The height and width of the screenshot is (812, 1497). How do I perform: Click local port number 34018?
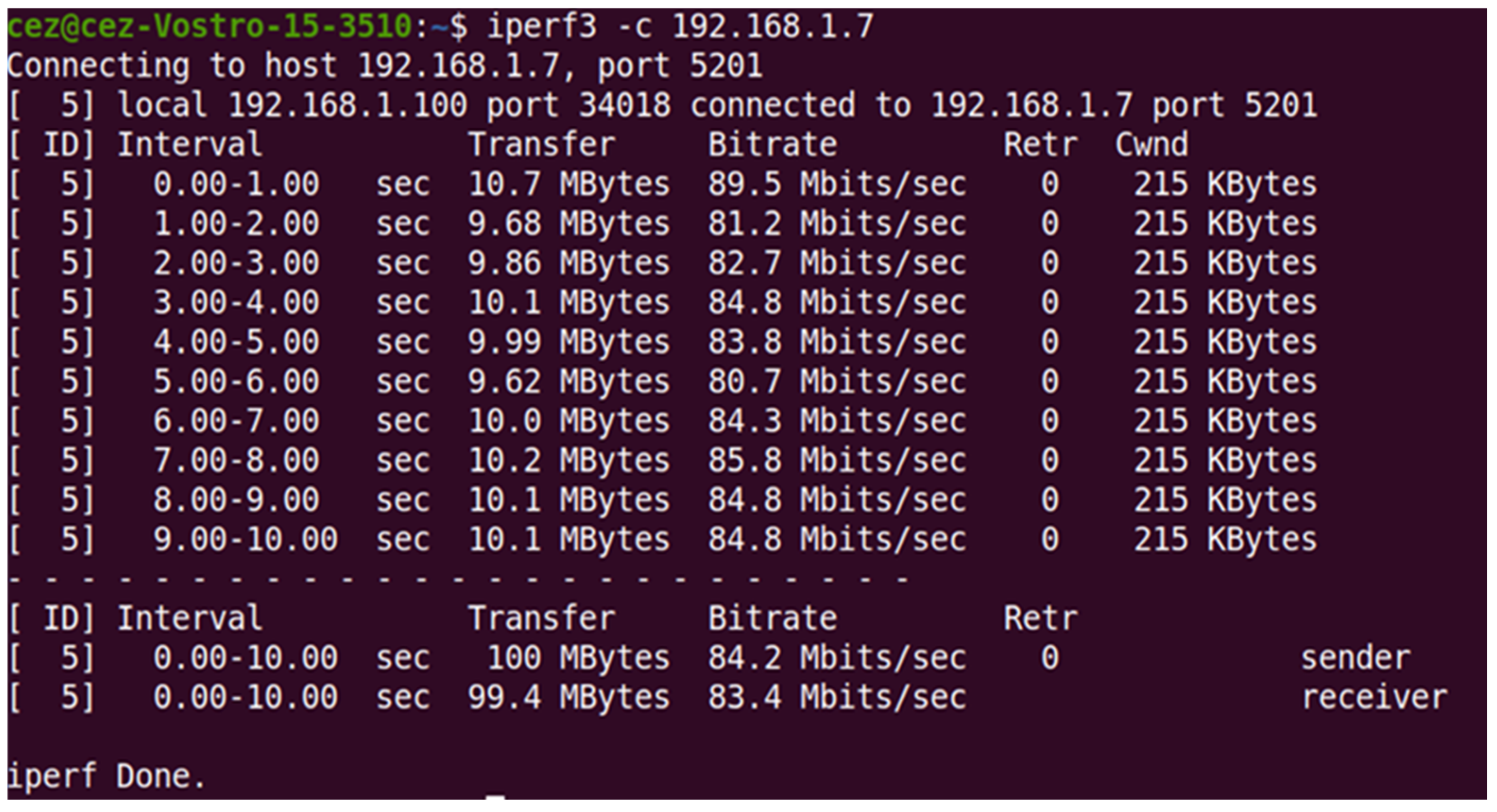624,105
